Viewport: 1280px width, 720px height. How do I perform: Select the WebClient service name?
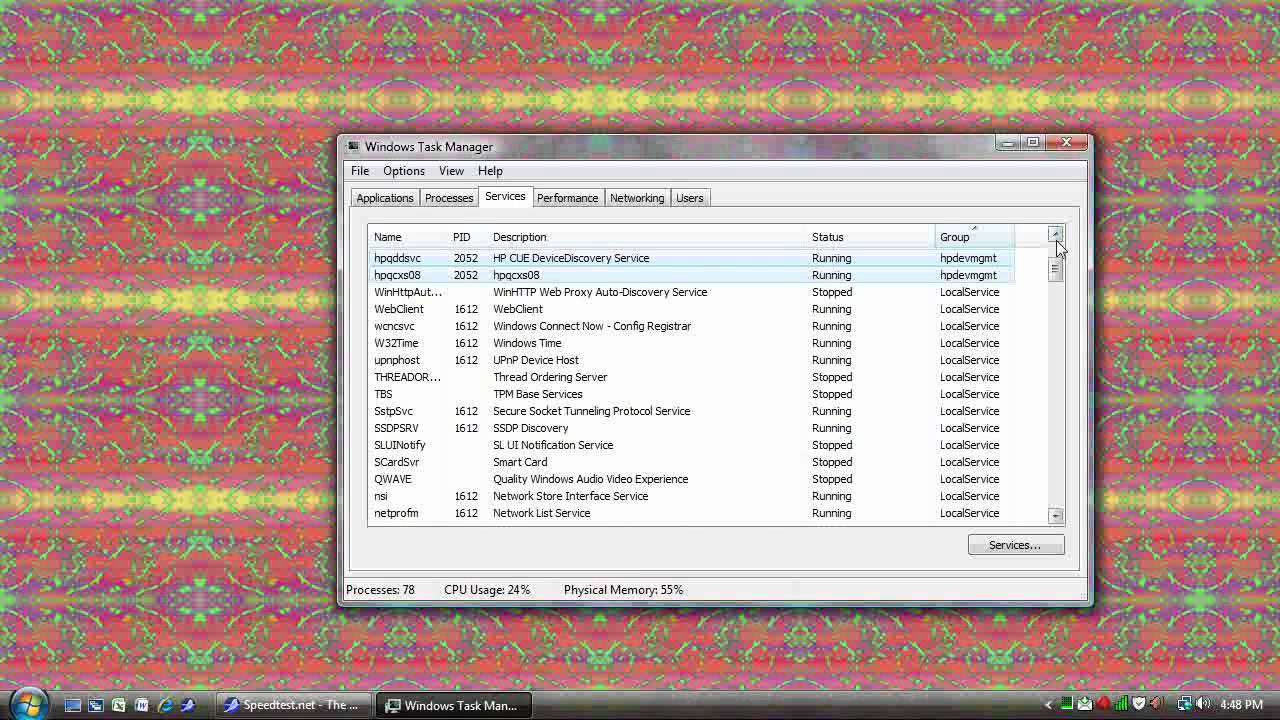point(399,309)
